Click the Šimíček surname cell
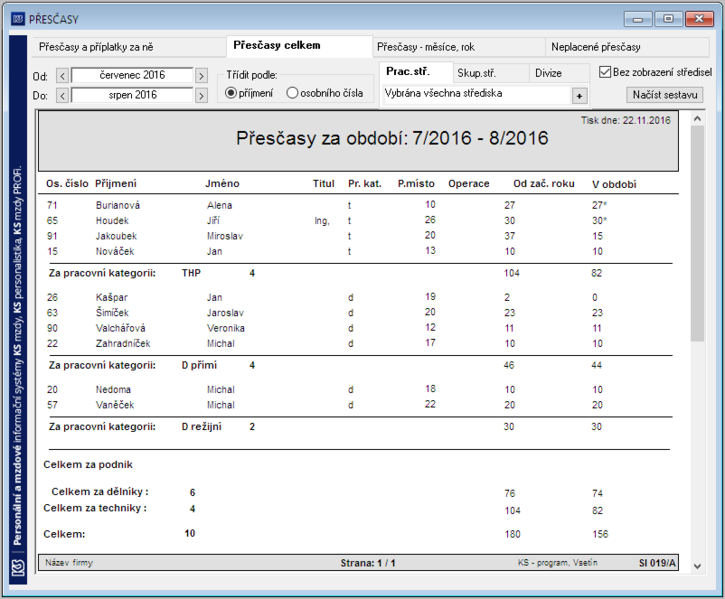 click(112, 313)
